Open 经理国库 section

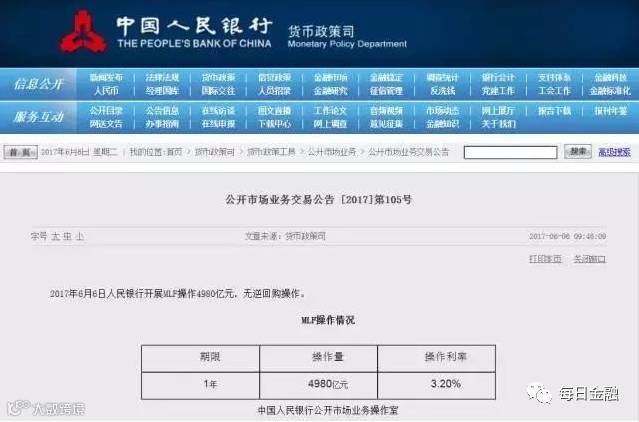pyautogui.click(x=162, y=91)
